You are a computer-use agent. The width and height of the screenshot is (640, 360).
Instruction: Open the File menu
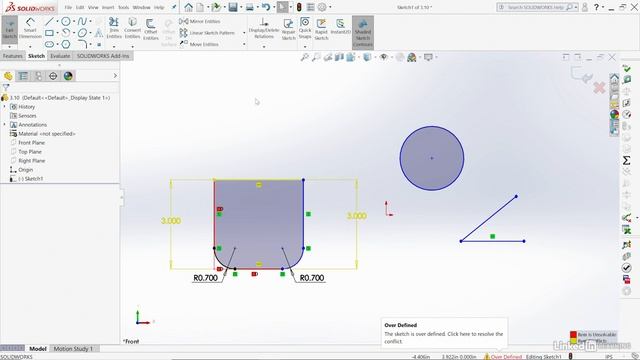click(68, 7)
